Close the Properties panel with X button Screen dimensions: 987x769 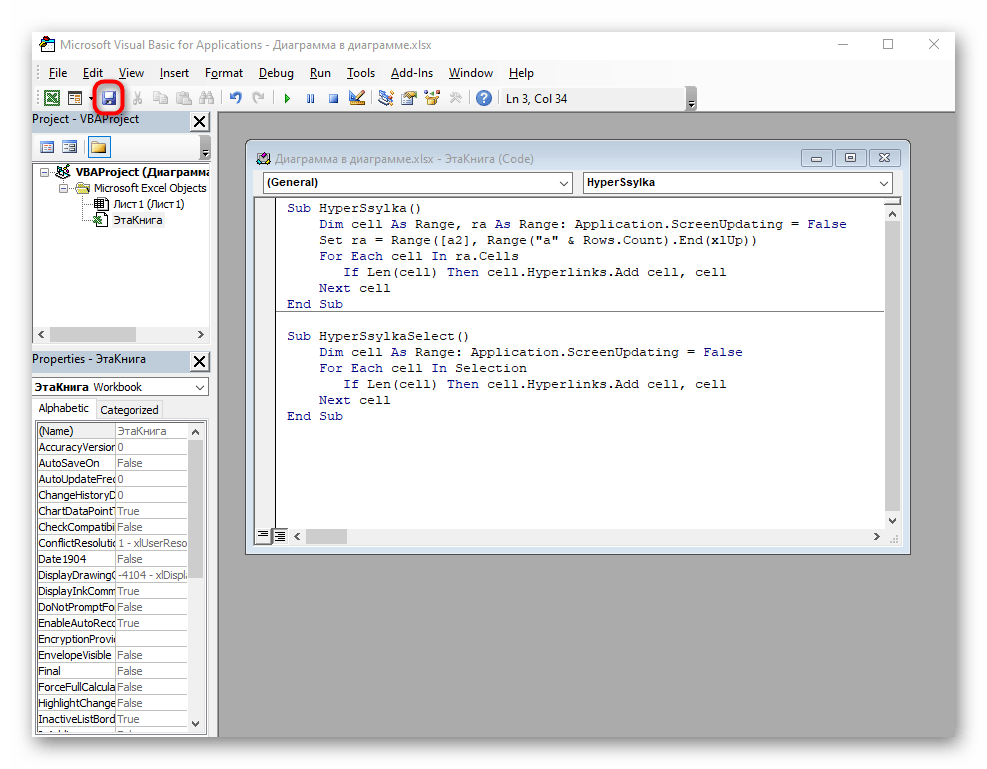(200, 361)
